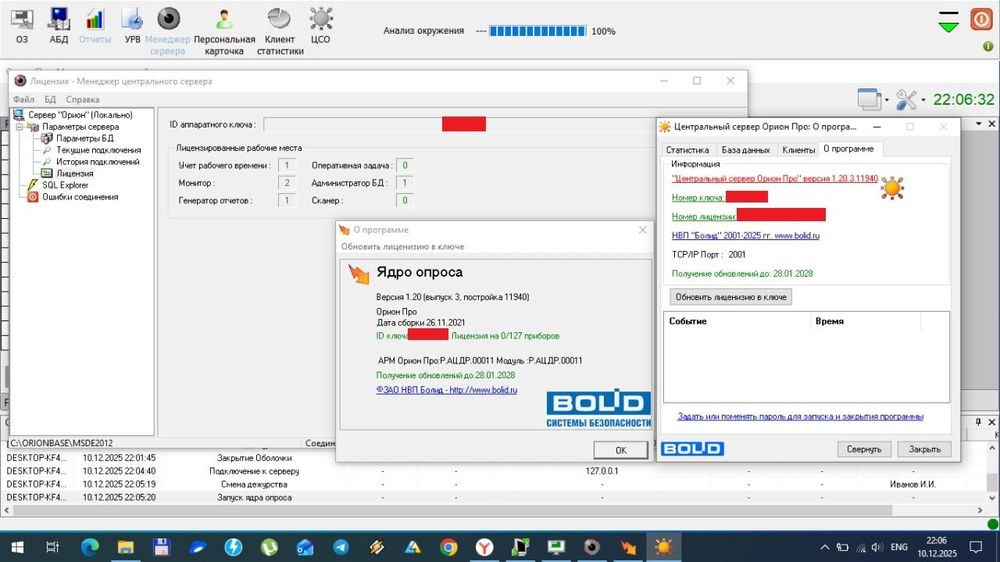
Task: Click the orange power button icon
Action: pos(982,19)
